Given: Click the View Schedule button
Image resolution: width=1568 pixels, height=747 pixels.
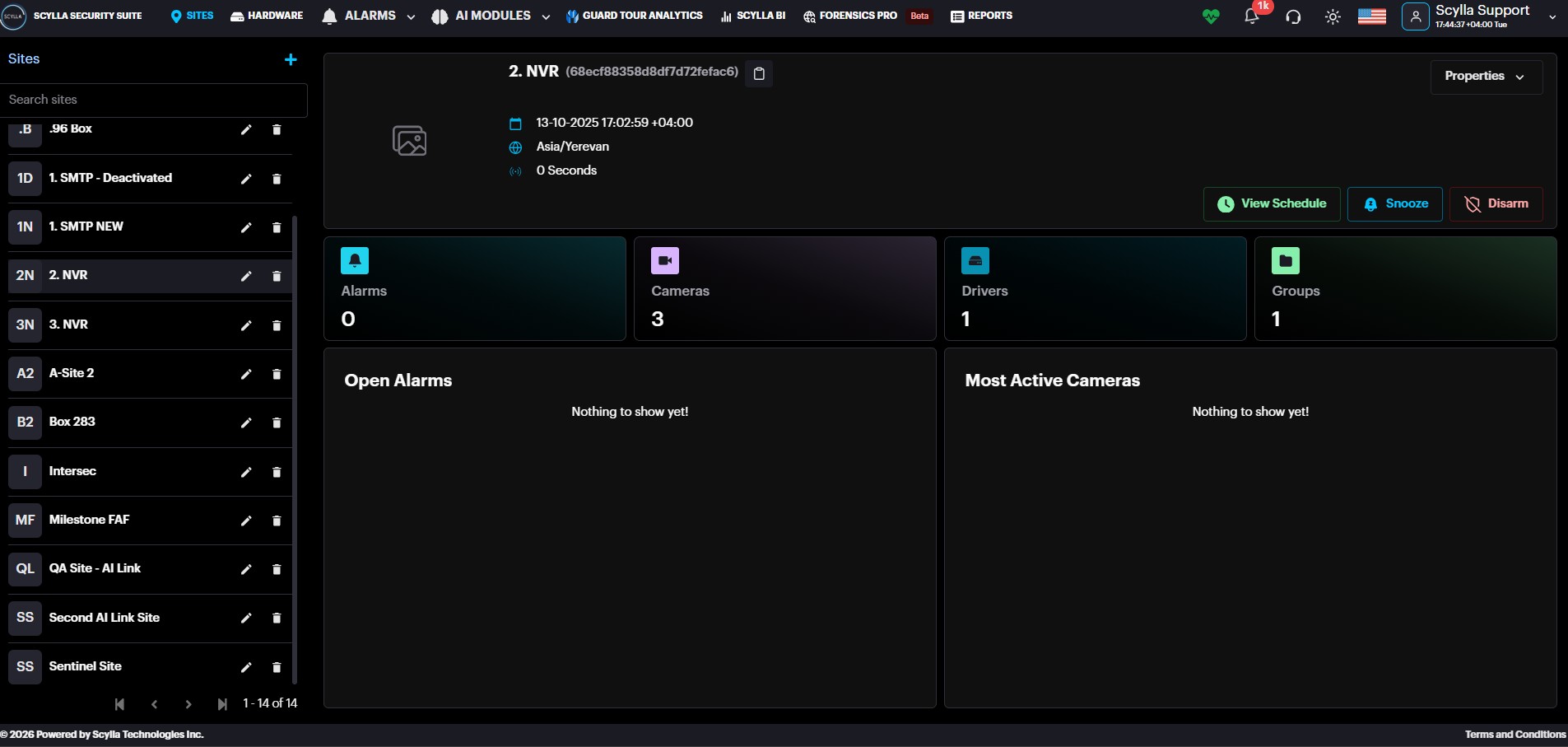Looking at the screenshot, I should click(x=1271, y=203).
